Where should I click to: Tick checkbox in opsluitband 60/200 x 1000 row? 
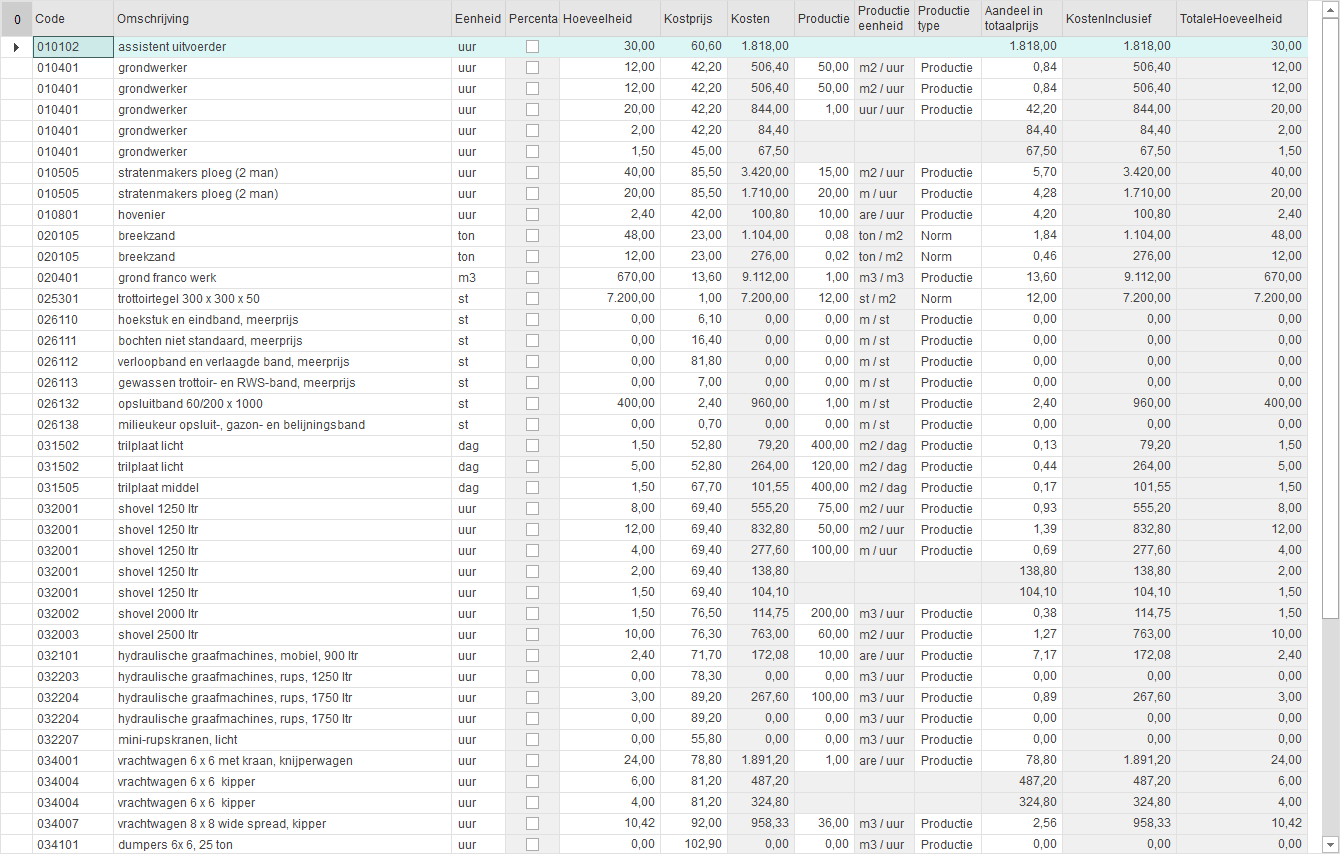[532, 404]
